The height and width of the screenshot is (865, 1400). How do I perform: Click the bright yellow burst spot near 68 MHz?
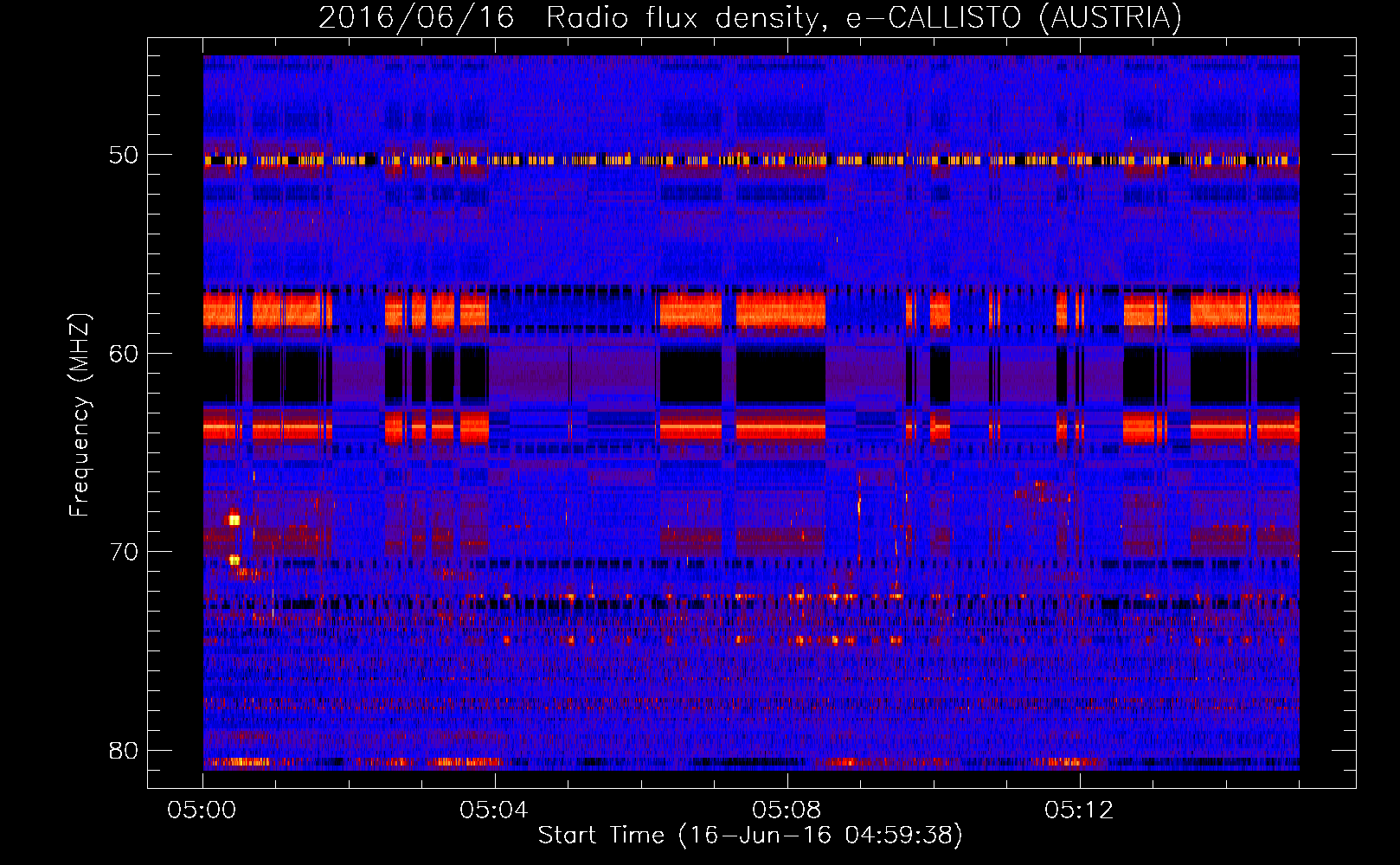tap(234, 520)
